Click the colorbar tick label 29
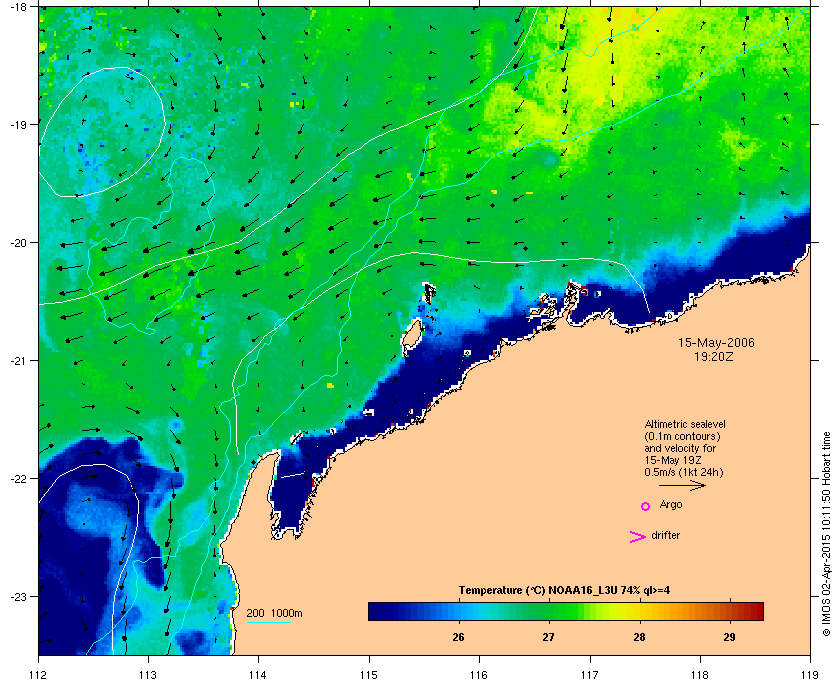This screenshot has height=680, width=840. click(x=729, y=637)
